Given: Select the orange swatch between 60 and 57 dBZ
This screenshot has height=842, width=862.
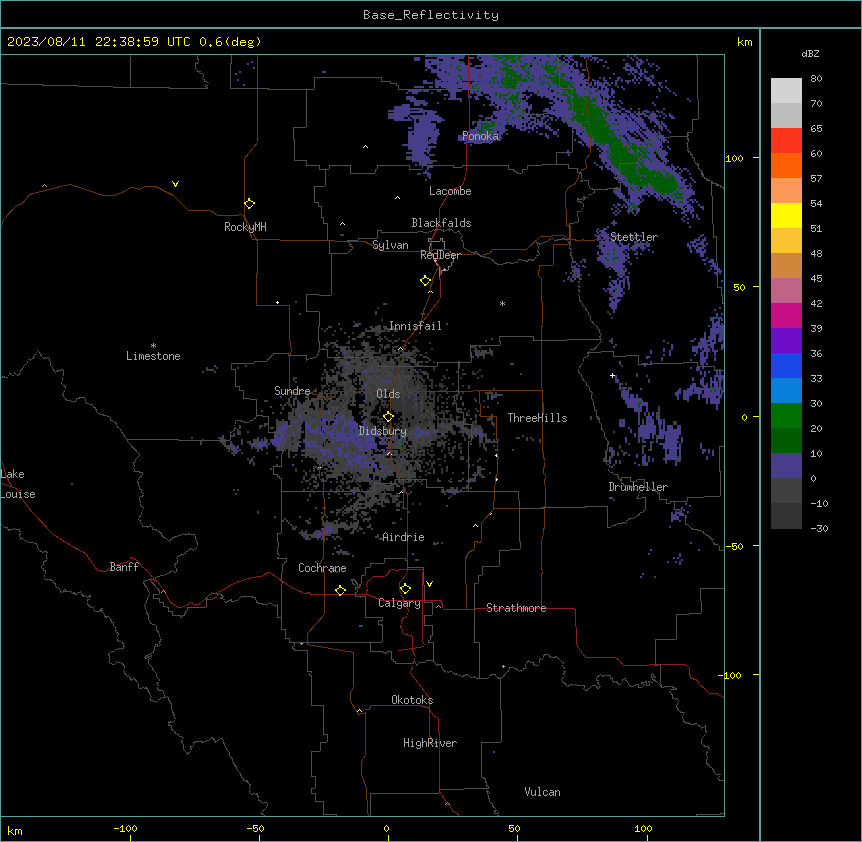Looking at the screenshot, I should (786, 165).
